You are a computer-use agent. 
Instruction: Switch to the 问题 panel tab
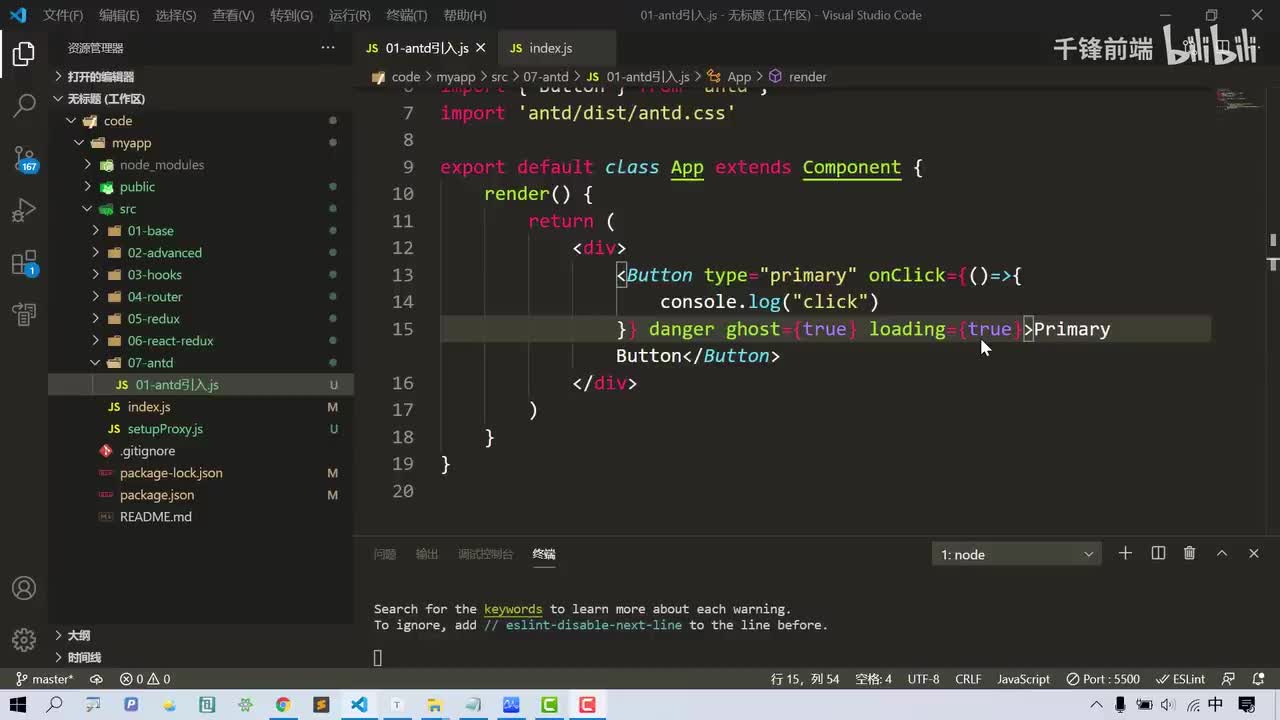pos(384,554)
